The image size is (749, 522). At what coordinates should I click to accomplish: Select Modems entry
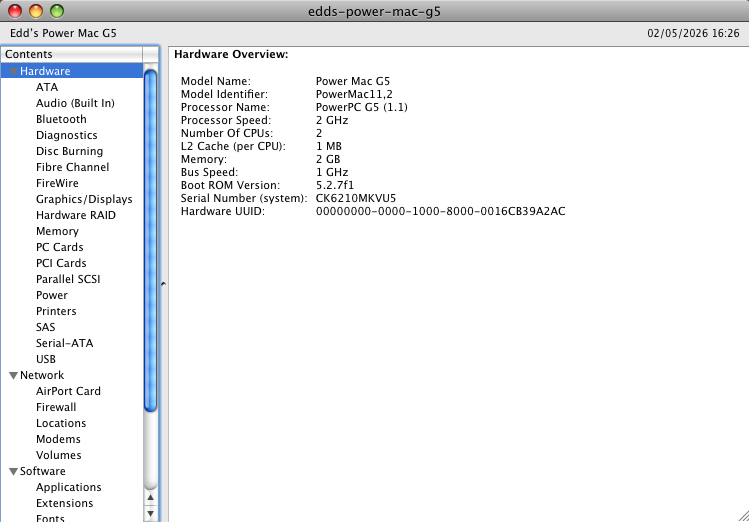[x=58, y=439]
